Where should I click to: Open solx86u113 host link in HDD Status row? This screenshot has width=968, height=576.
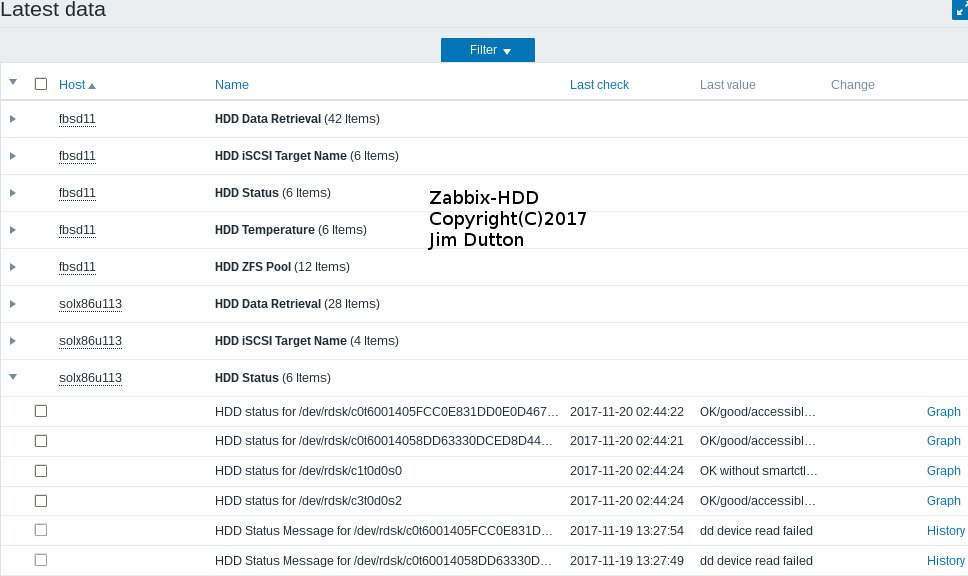[x=90, y=378]
